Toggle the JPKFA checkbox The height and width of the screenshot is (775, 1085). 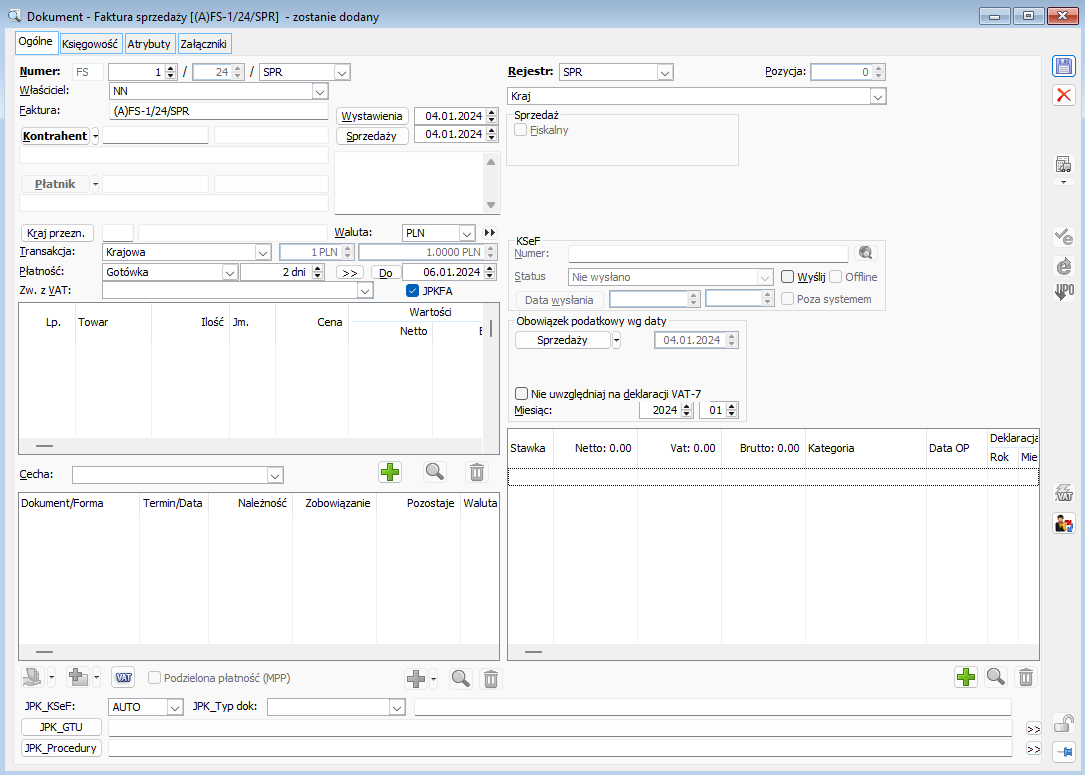coord(412,291)
